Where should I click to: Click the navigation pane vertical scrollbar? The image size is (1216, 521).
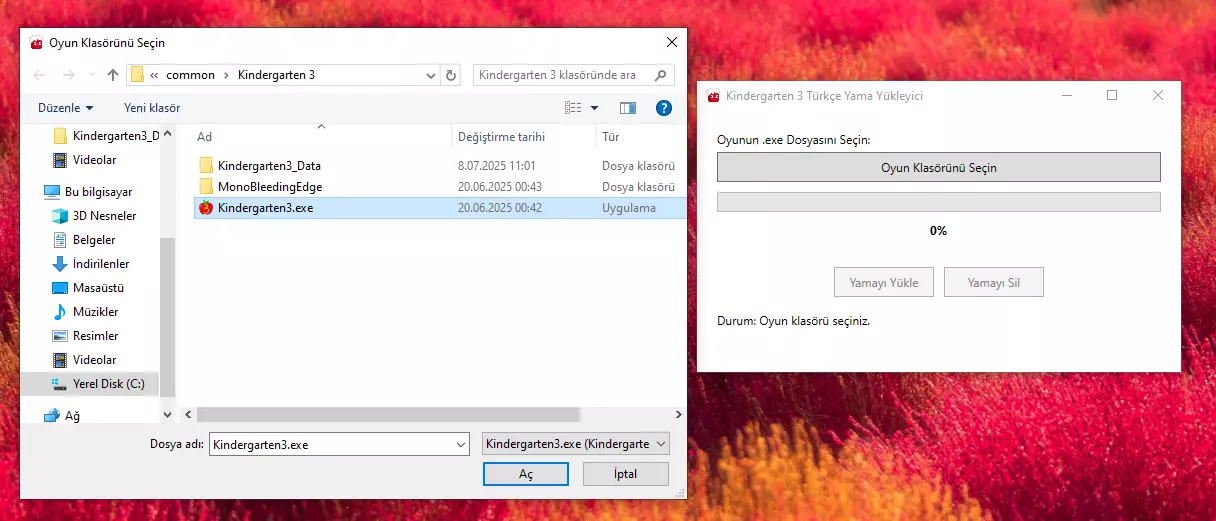168,318
